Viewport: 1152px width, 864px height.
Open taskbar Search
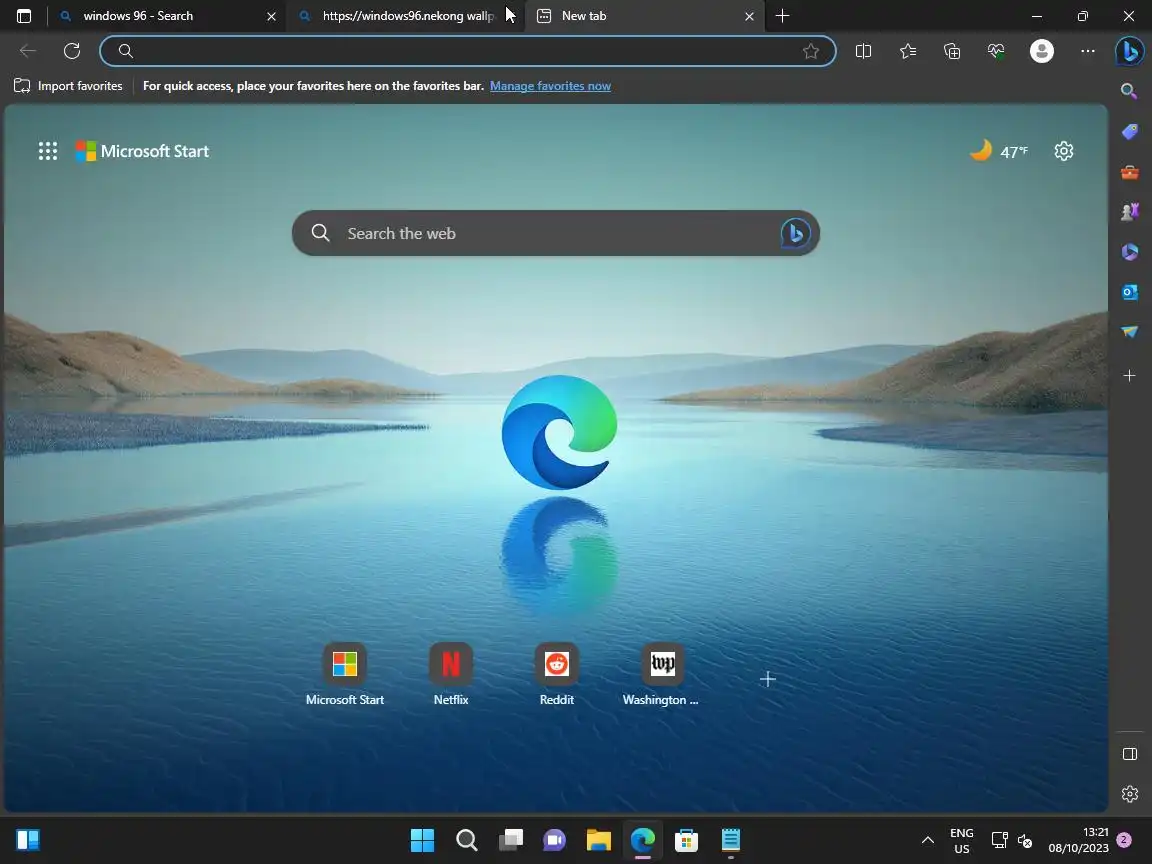tap(466, 840)
